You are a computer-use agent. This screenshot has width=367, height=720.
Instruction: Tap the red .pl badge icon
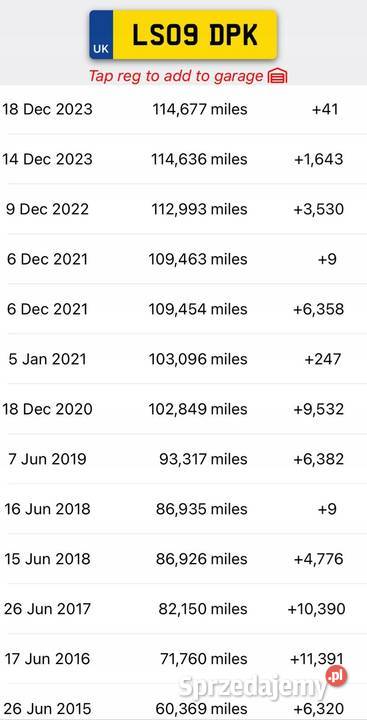[x=337, y=676]
